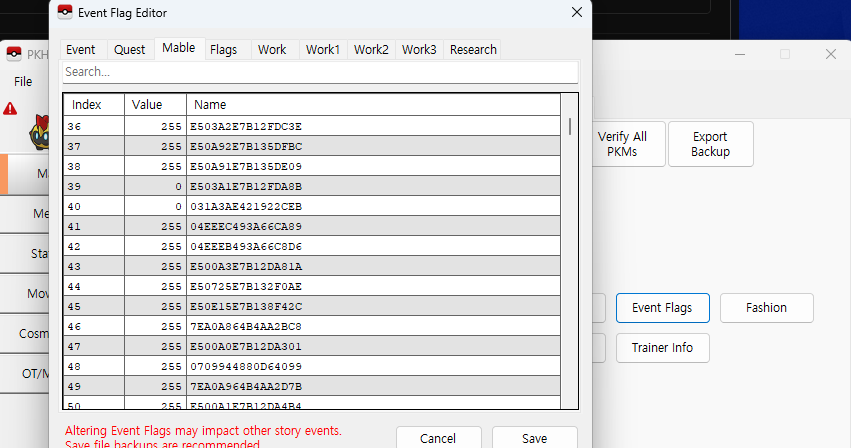Screen dimensions: 851x448
Task: Click the red warning triangle icon
Action: (x=10, y=108)
